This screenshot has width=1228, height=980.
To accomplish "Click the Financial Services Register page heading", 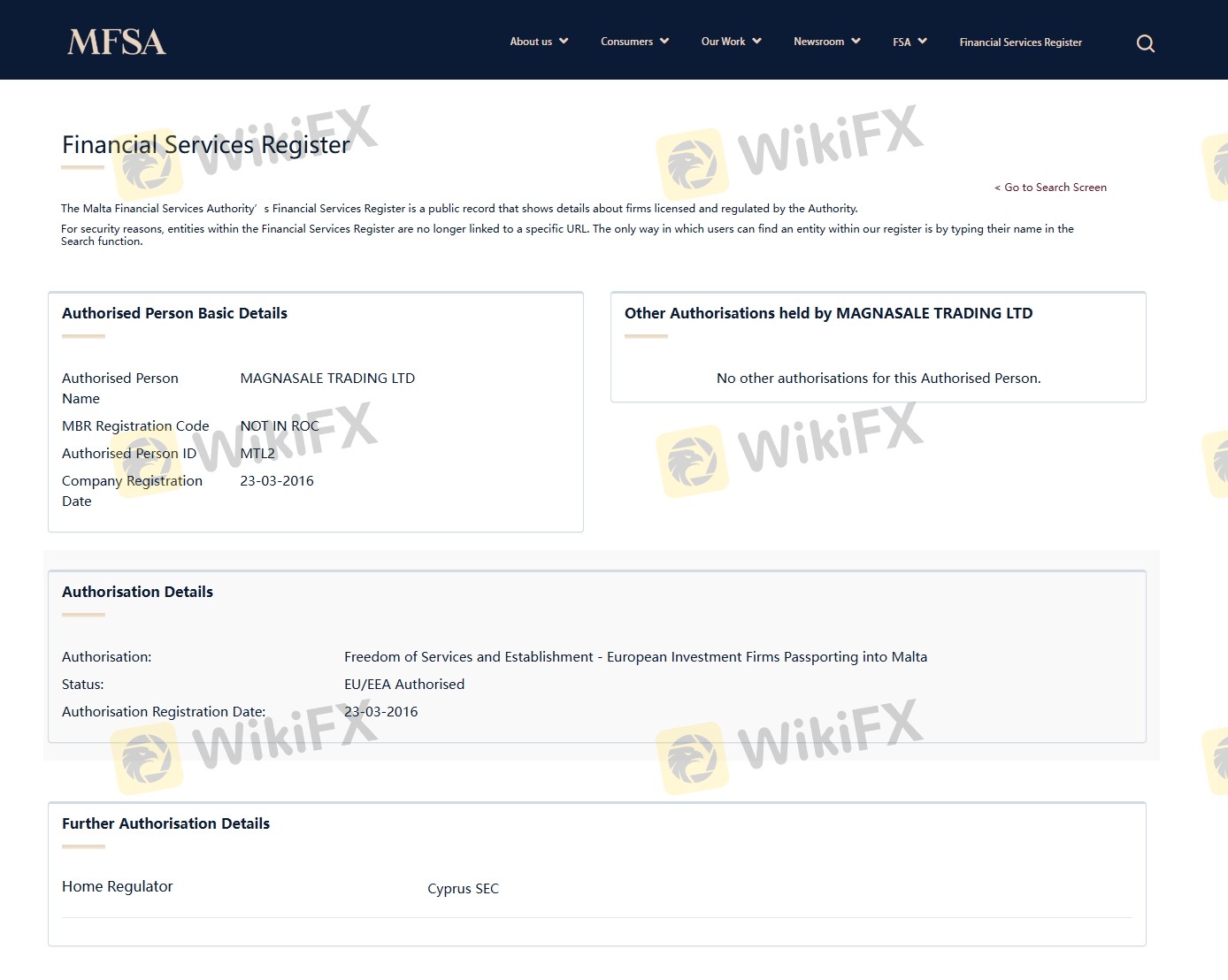I will tap(206, 145).
